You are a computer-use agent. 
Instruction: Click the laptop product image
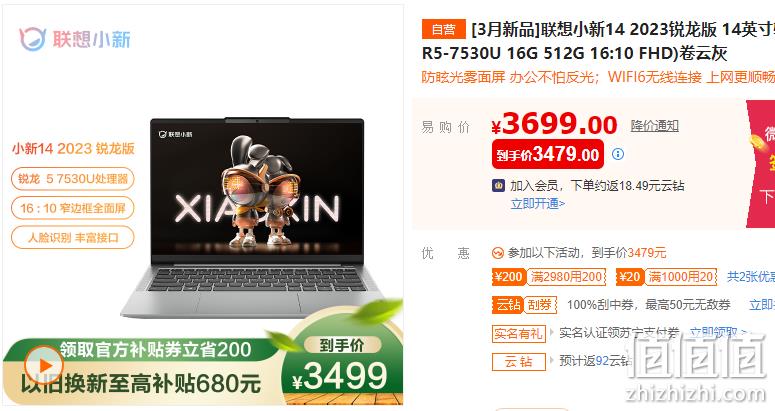coord(257,217)
